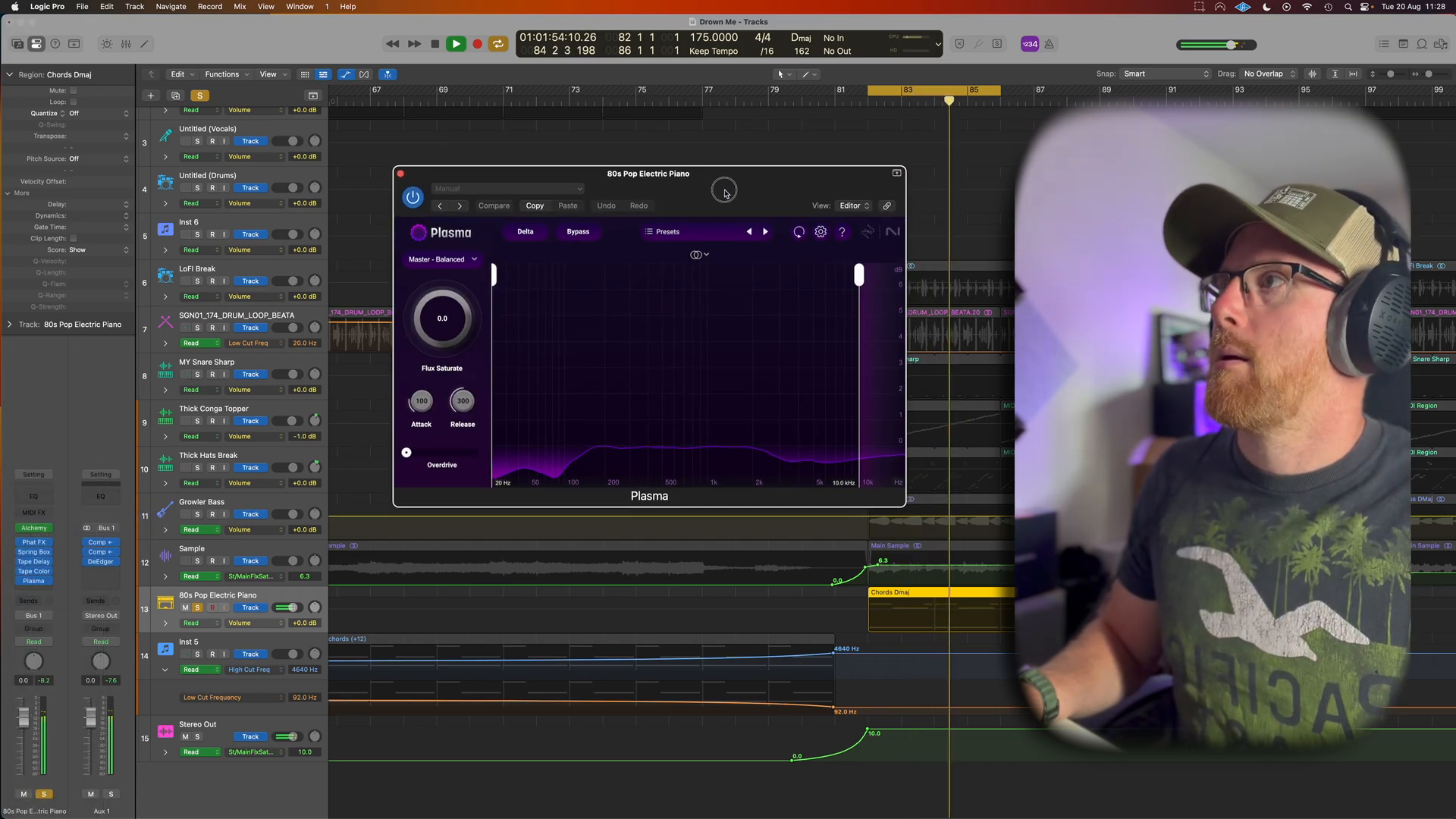This screenshot has height=819, width=1456.
Task: Toggle the Catch Playhead button
Action: (x=388, y=74)
